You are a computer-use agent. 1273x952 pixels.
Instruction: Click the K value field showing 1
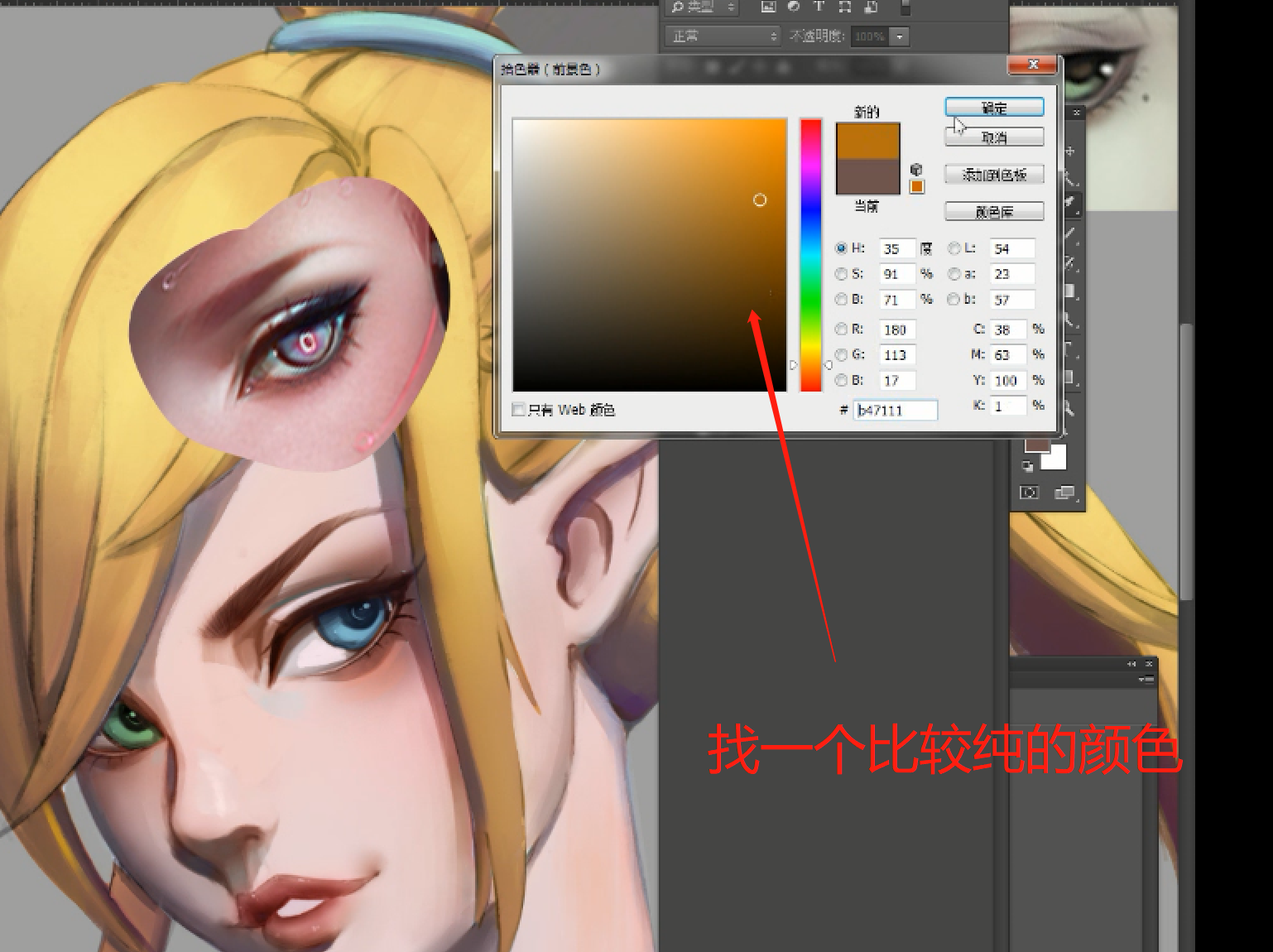[1009, 406]
